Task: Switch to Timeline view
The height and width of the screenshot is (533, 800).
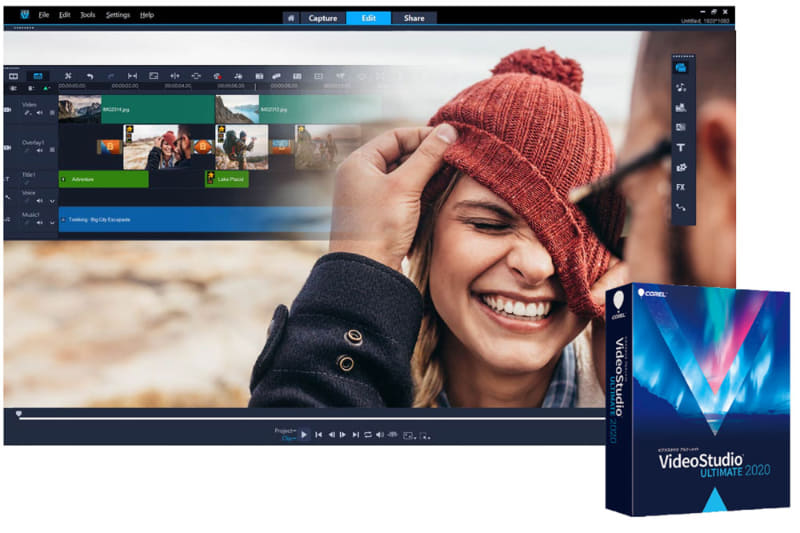Action: pos(38,76)
